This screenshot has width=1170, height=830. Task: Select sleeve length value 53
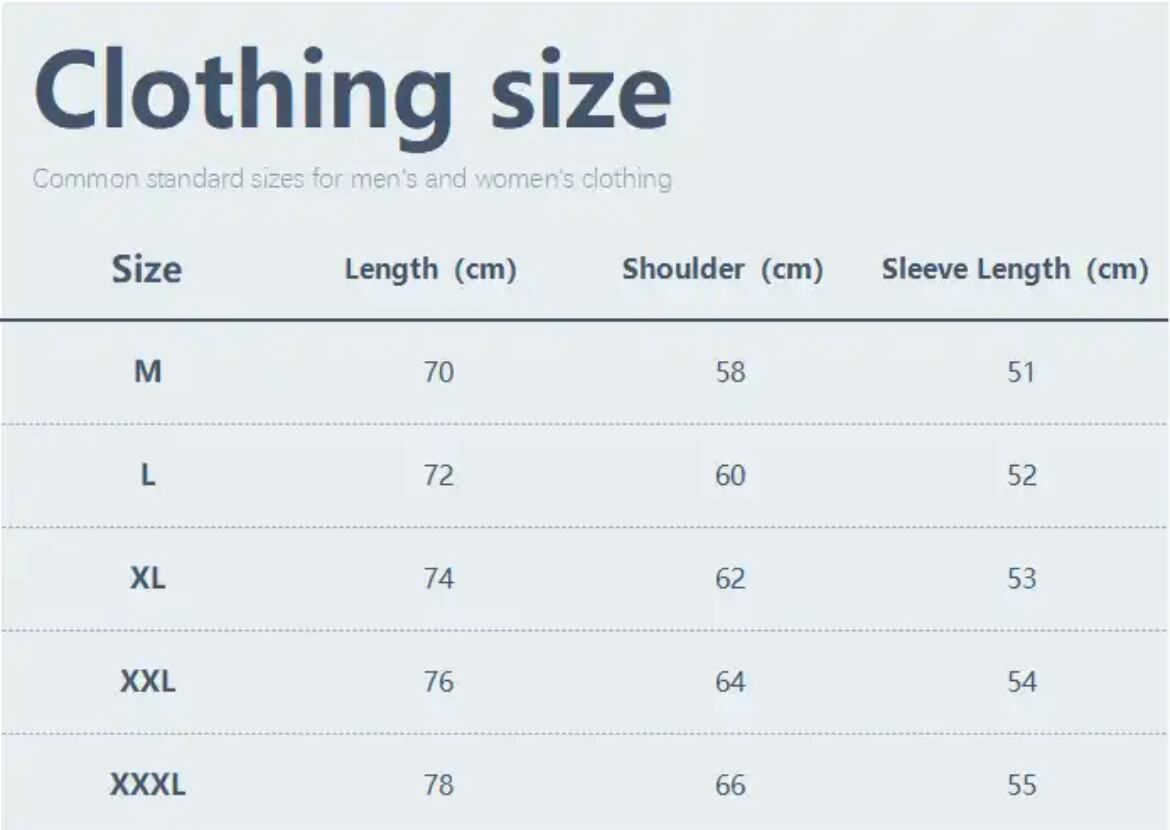(x=1021, y=578)
